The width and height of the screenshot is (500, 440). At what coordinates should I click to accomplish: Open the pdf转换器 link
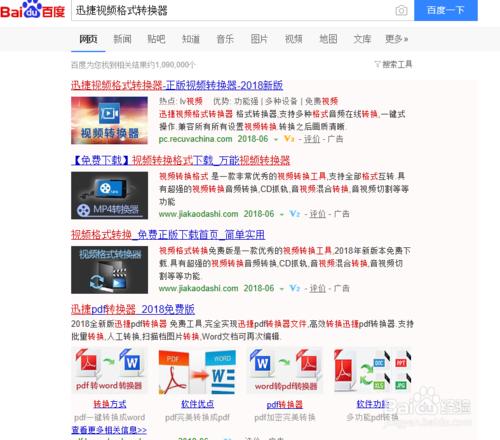click(x=285, y=405)
